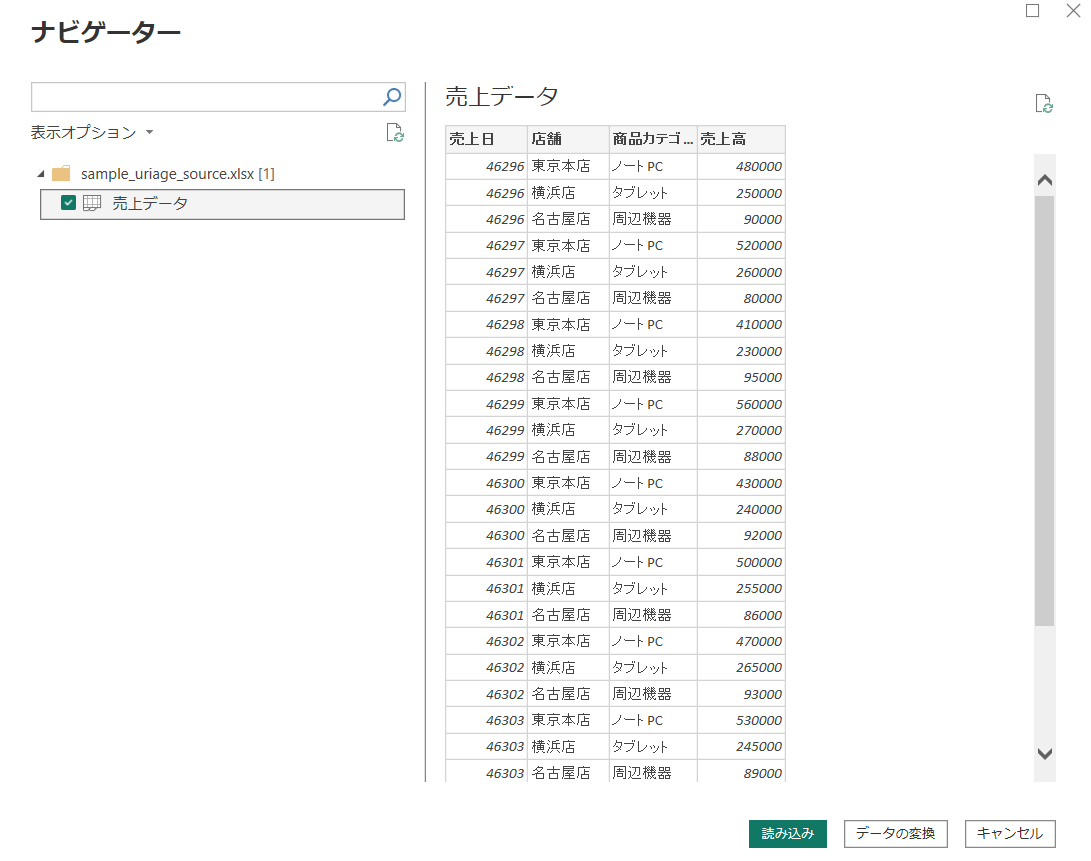The height and width of the screenshot is (861, 1091).
Task: Click the 250000 sales cell
Action: pos(741,193)
